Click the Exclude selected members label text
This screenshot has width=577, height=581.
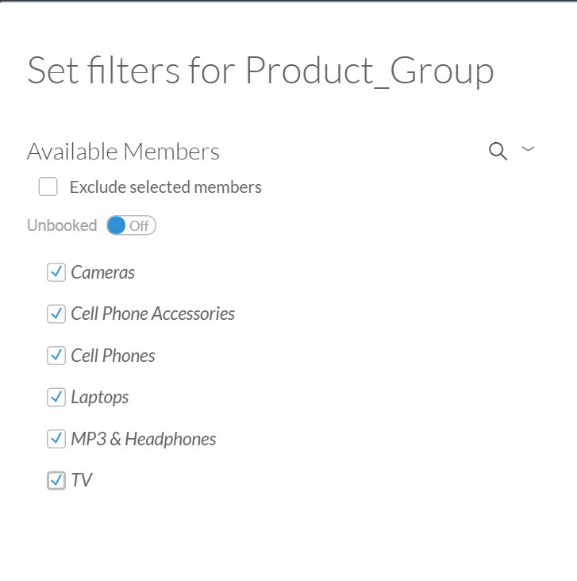tap(166, 187)
